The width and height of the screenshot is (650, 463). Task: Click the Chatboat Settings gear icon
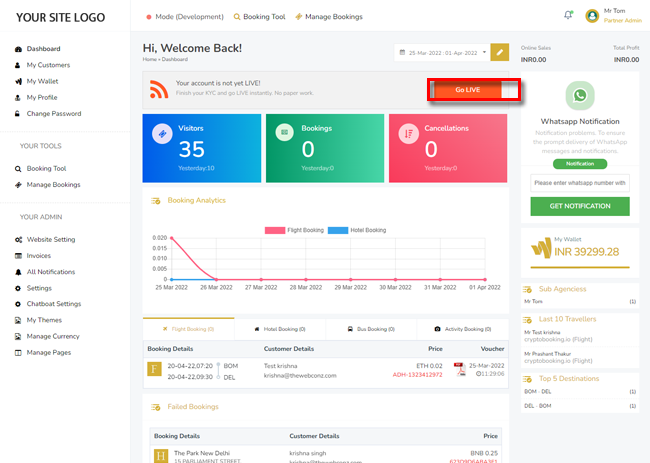[18, 304]
